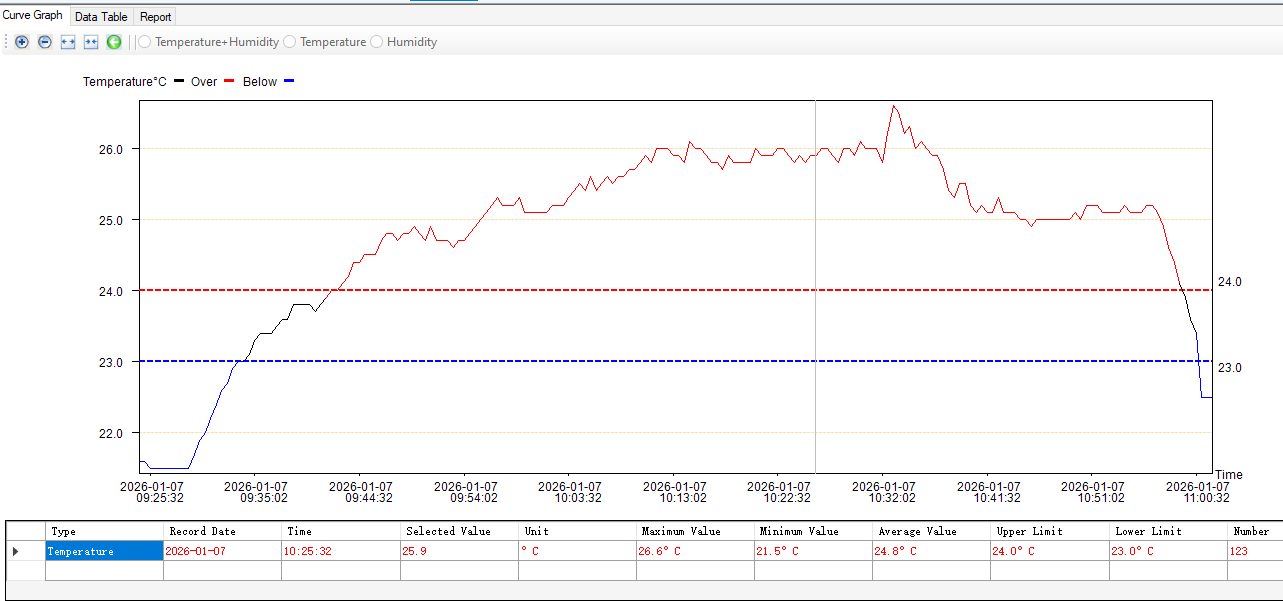Click the Selected Value column header

(440, 531)
